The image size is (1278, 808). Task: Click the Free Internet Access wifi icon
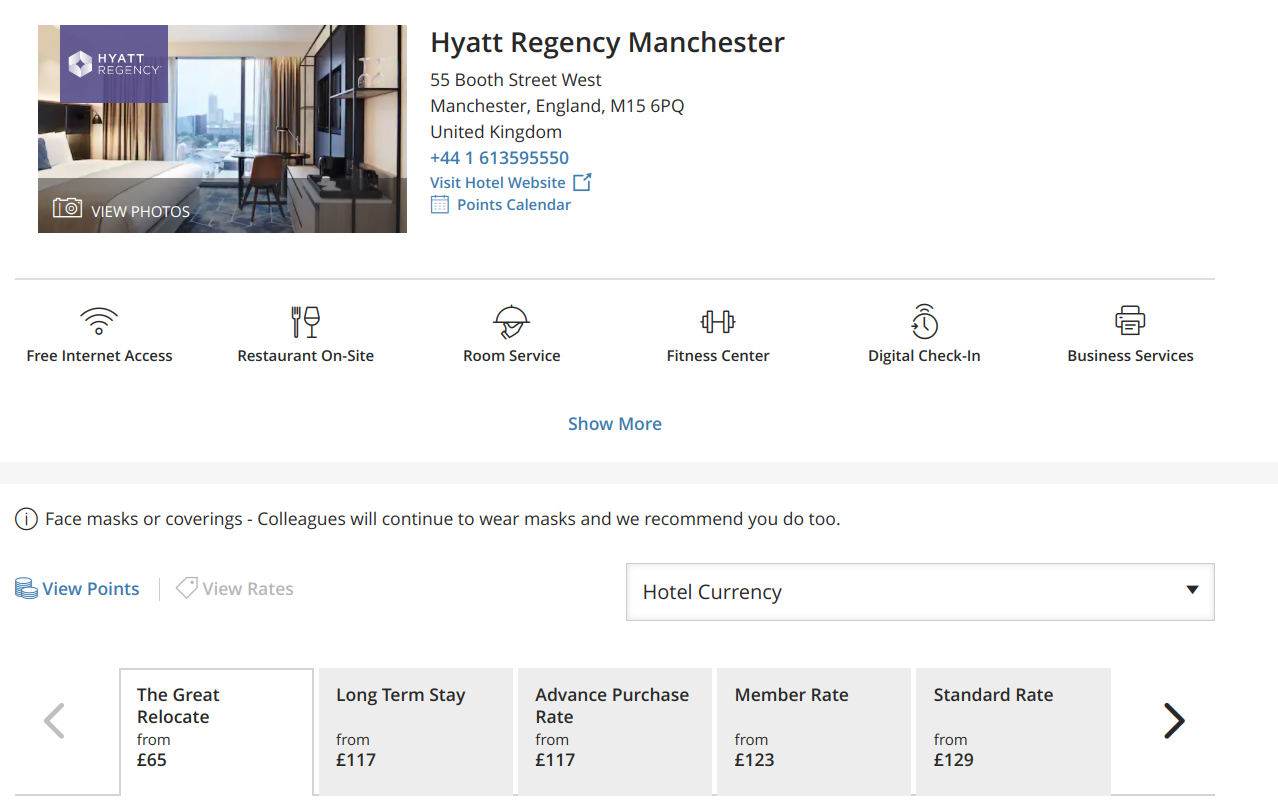[x=99, y=321]
